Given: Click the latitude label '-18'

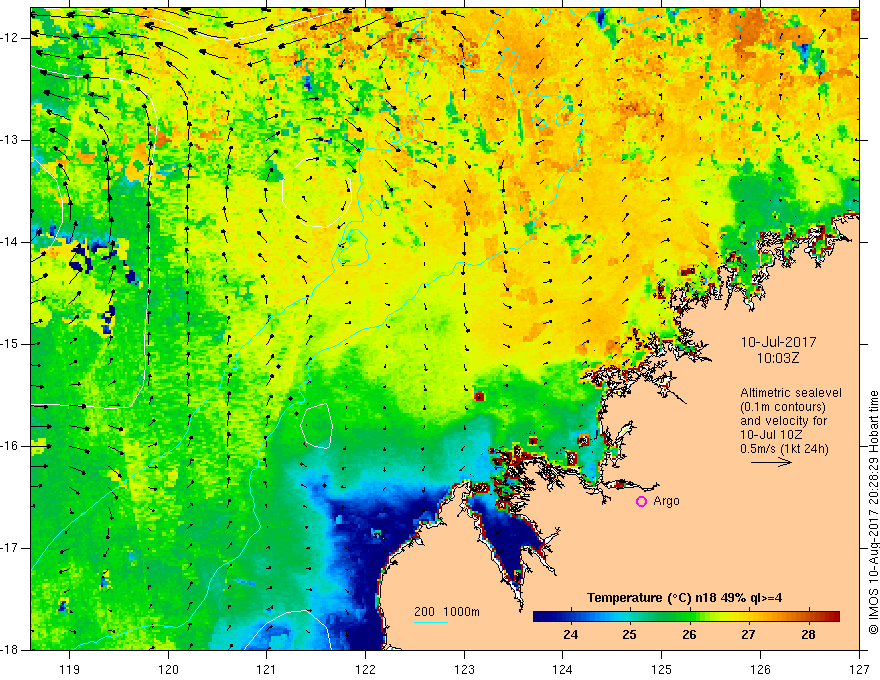Looking at the screenshot, I should (x=11, y=650).
